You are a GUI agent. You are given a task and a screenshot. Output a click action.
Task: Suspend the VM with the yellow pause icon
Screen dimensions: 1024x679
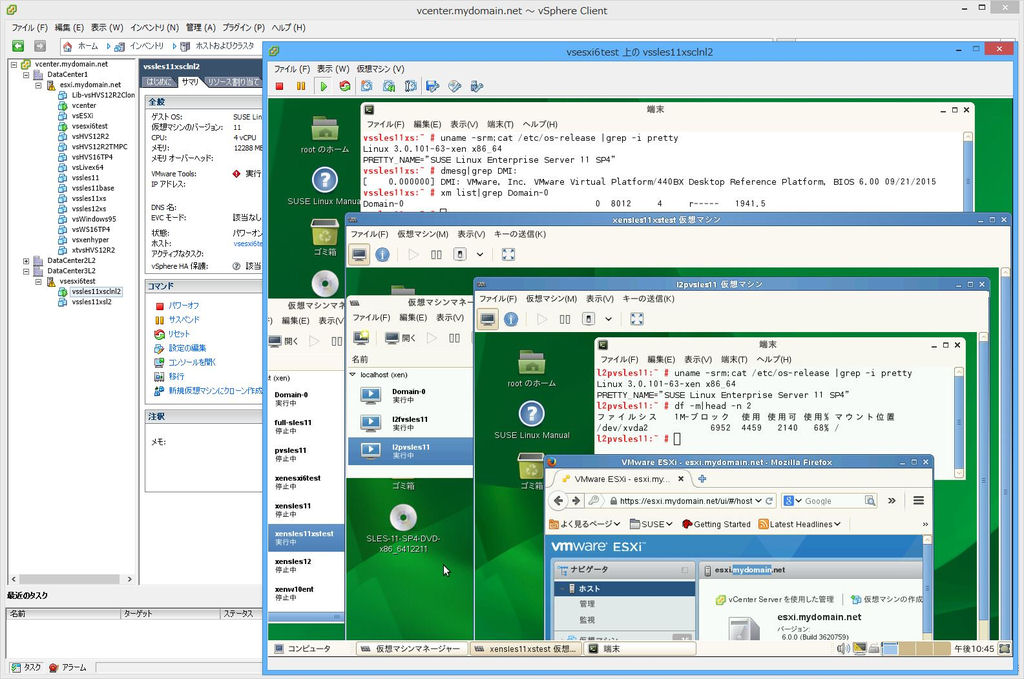pyautogui.click(x=301, y=86)
